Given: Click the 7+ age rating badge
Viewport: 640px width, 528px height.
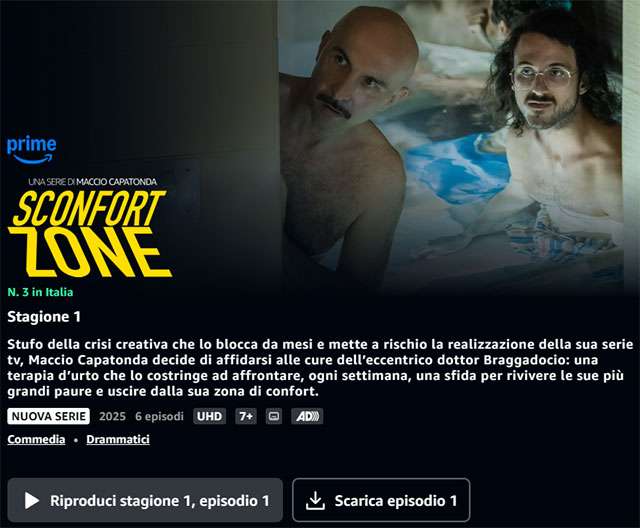Looking at the screenshot, I should click(246, 416).
